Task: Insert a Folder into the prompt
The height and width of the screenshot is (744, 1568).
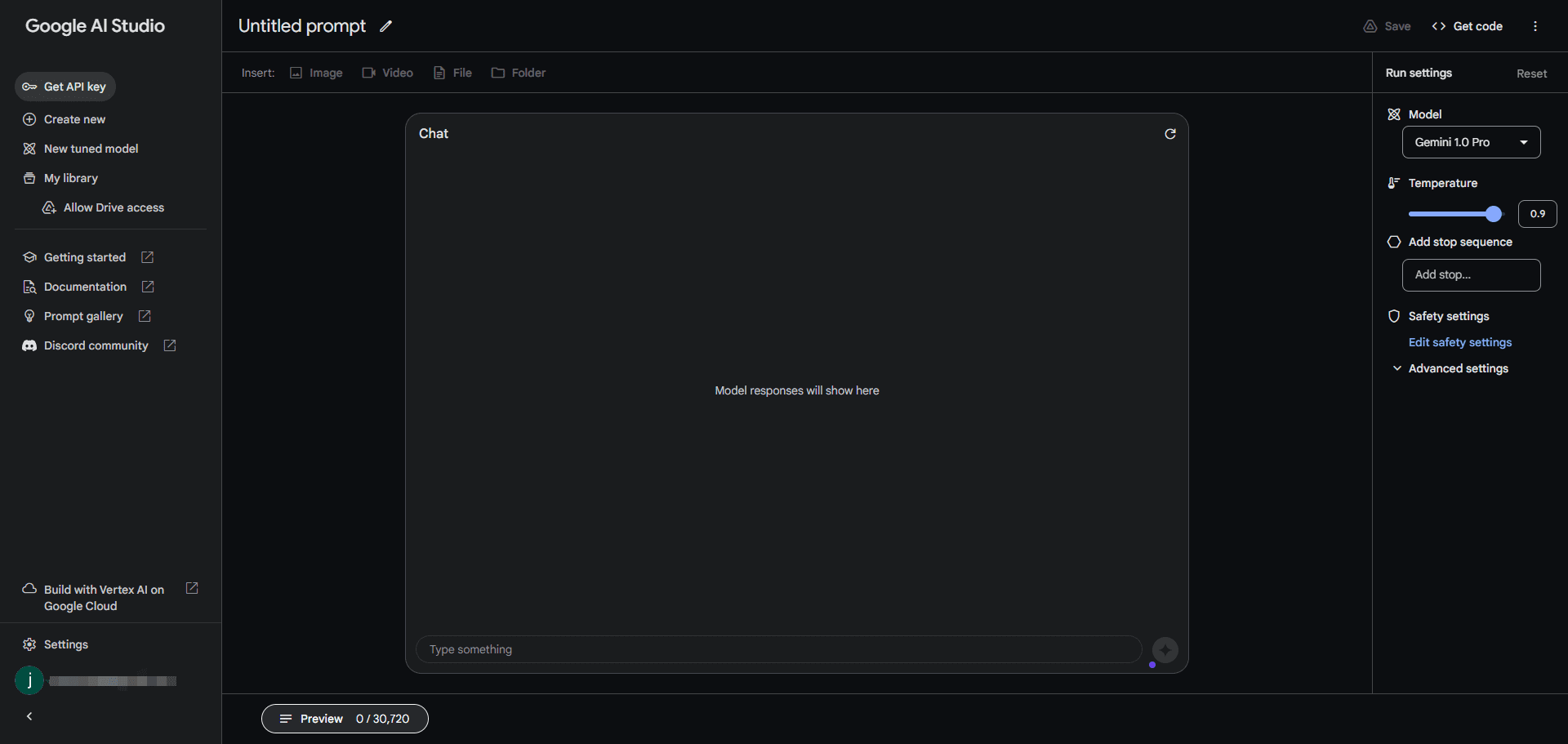Action: tap(519, 73)
